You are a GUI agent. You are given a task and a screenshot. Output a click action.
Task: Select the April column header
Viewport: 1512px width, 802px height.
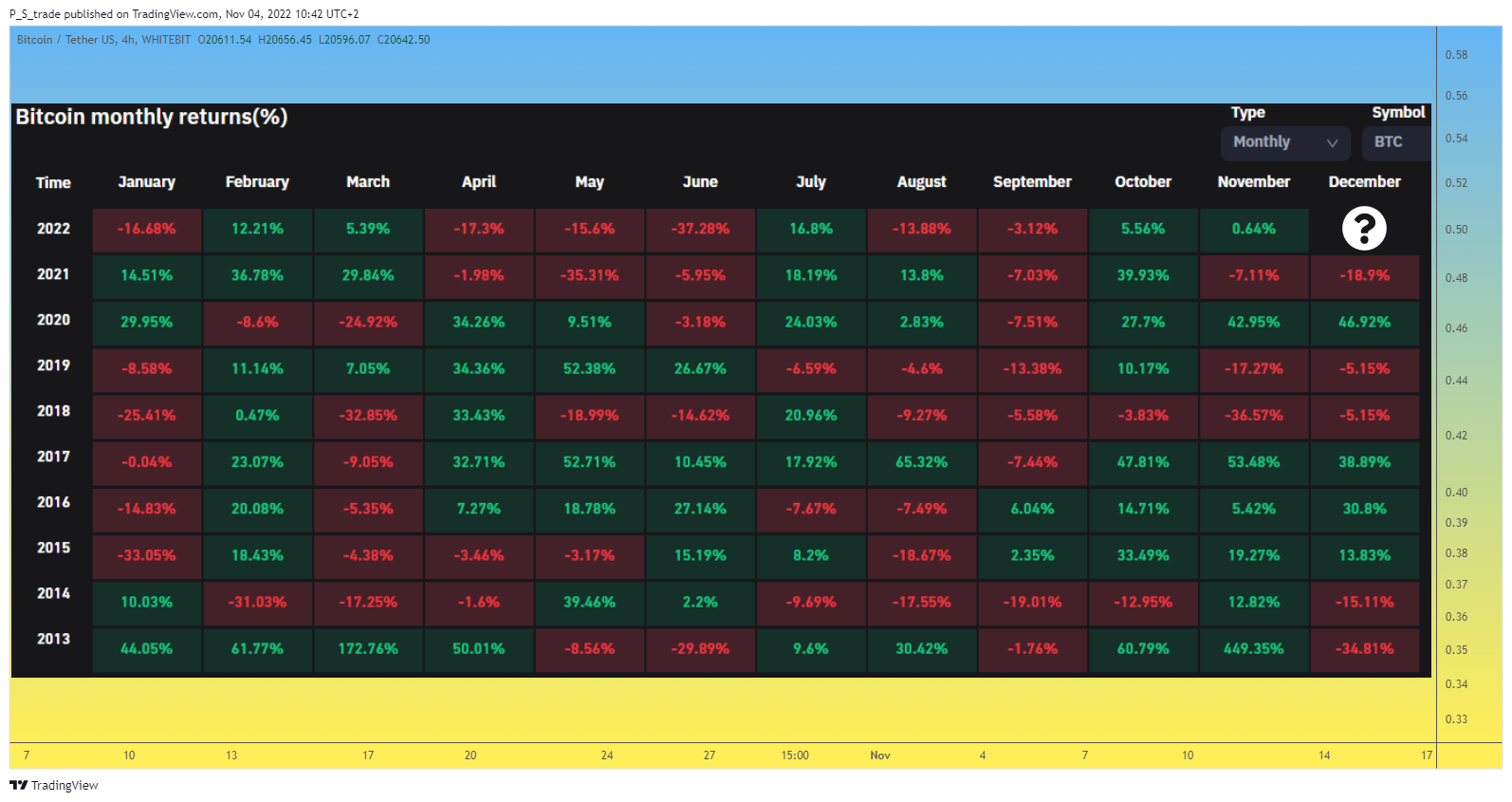[x=479, y=182]
